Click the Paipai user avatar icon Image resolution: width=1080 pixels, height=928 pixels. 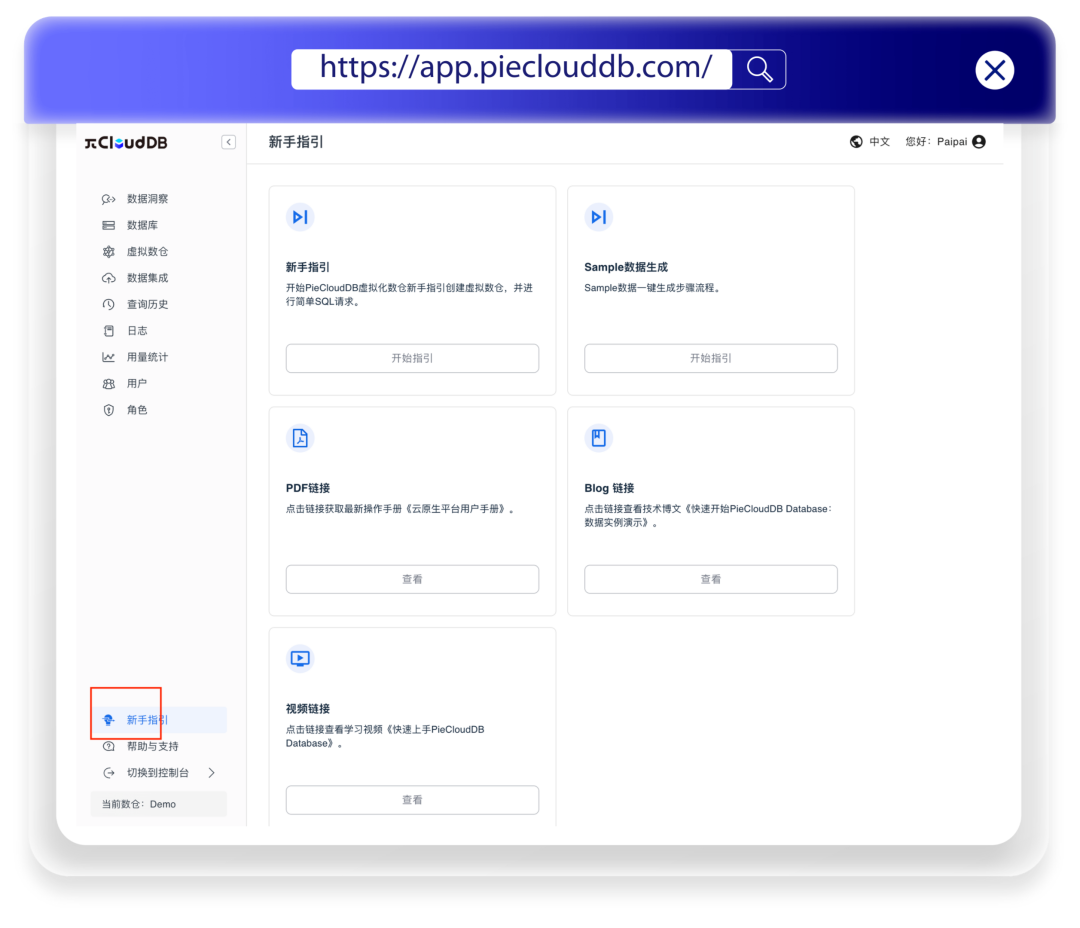point(979,142)
